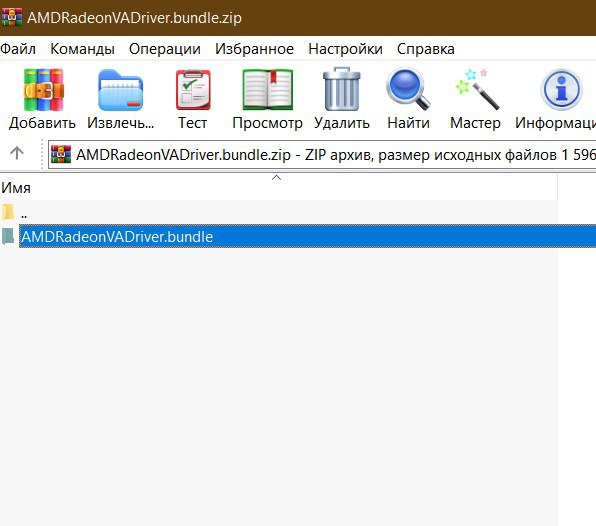Open the Команды menu
The width and height of the screenshot is (596, 526).
point(82,49)
